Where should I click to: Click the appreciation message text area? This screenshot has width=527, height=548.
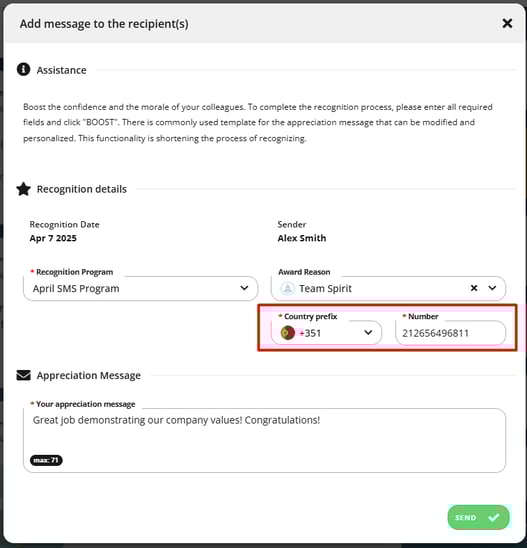[264, 440]
